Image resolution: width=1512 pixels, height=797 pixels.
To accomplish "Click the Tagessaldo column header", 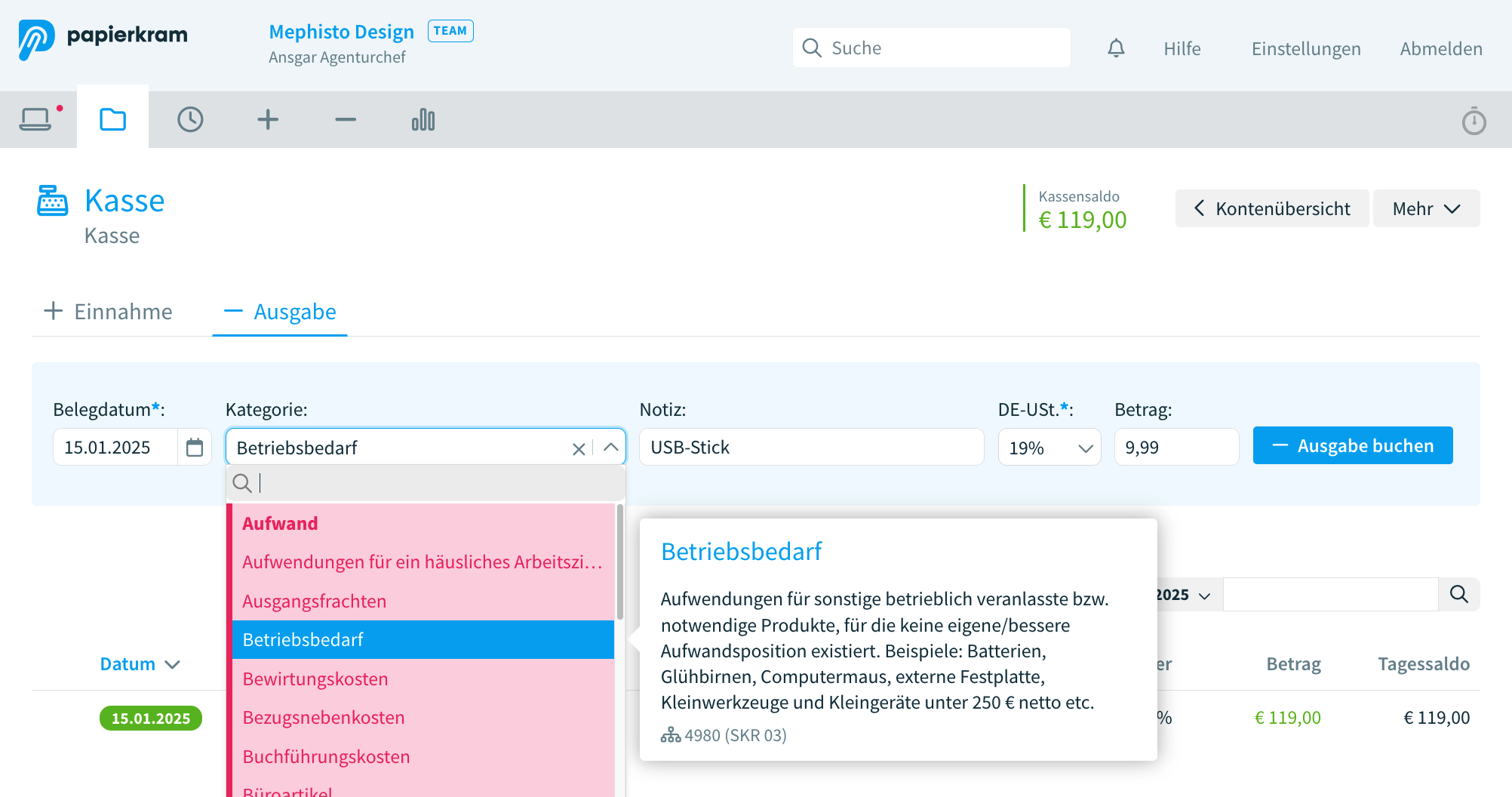I will click(x=1424, y=664).
